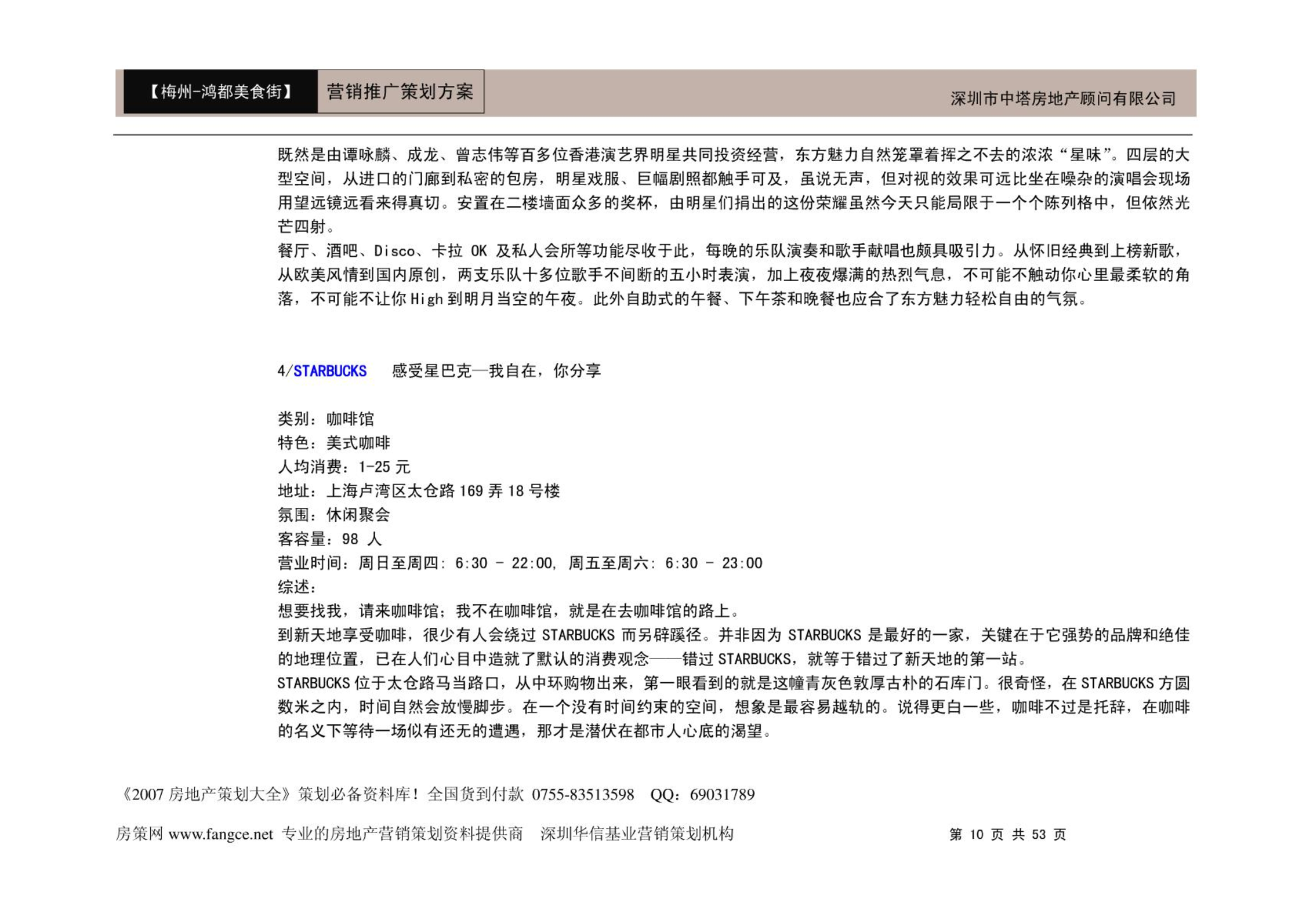Screen dimensions: 1306x924
Task: Click the www.fangce.net footer link
Action: pyautogui.click(x=220, y=834)
